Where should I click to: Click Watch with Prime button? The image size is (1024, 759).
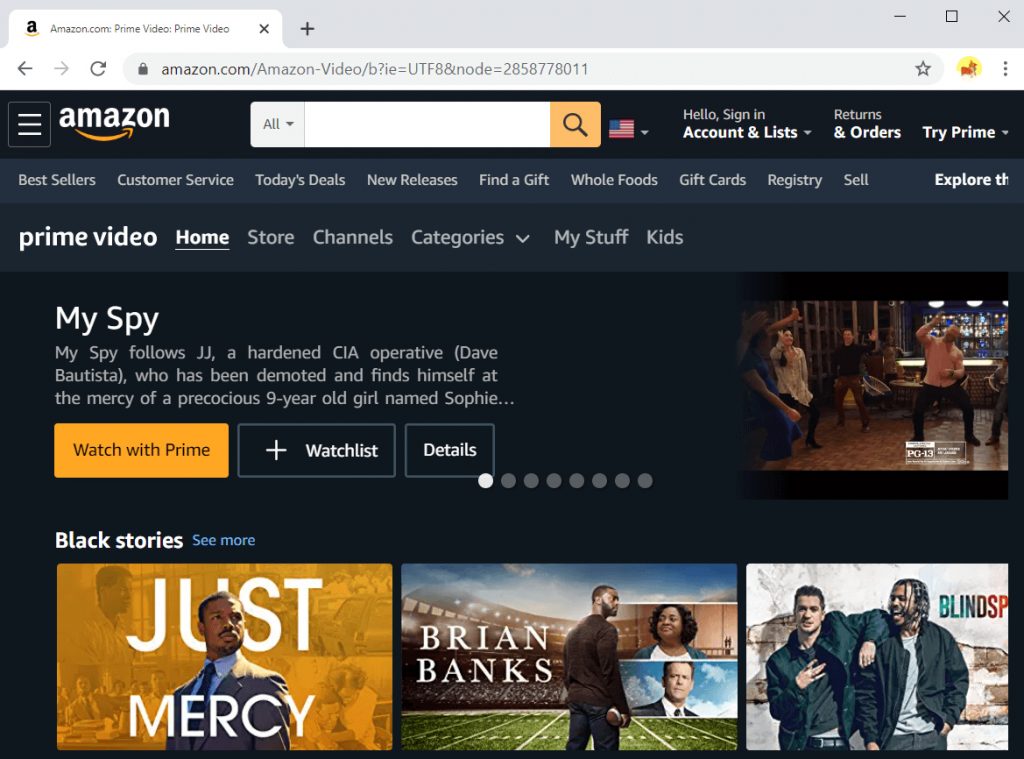click(142, 450)
